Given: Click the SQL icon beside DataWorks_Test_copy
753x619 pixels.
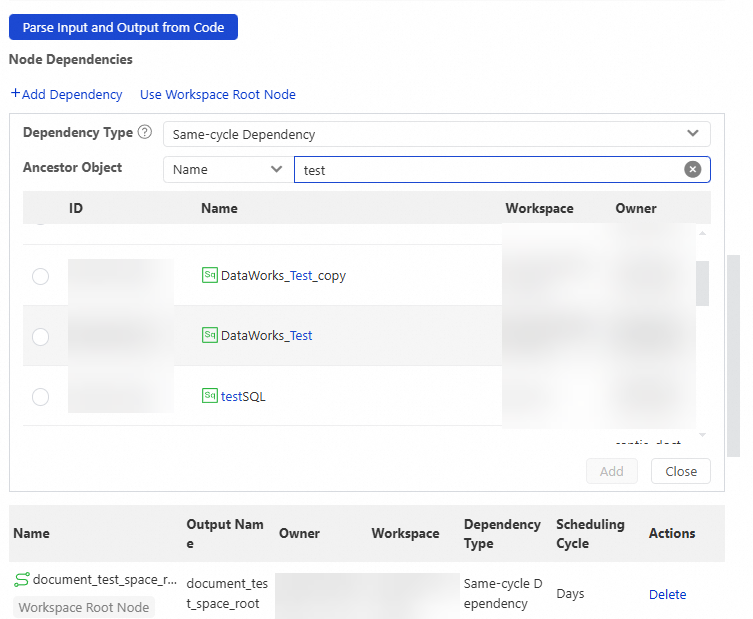Looking at the screenshot, I should pyautogui.click(x=210, y=275).
